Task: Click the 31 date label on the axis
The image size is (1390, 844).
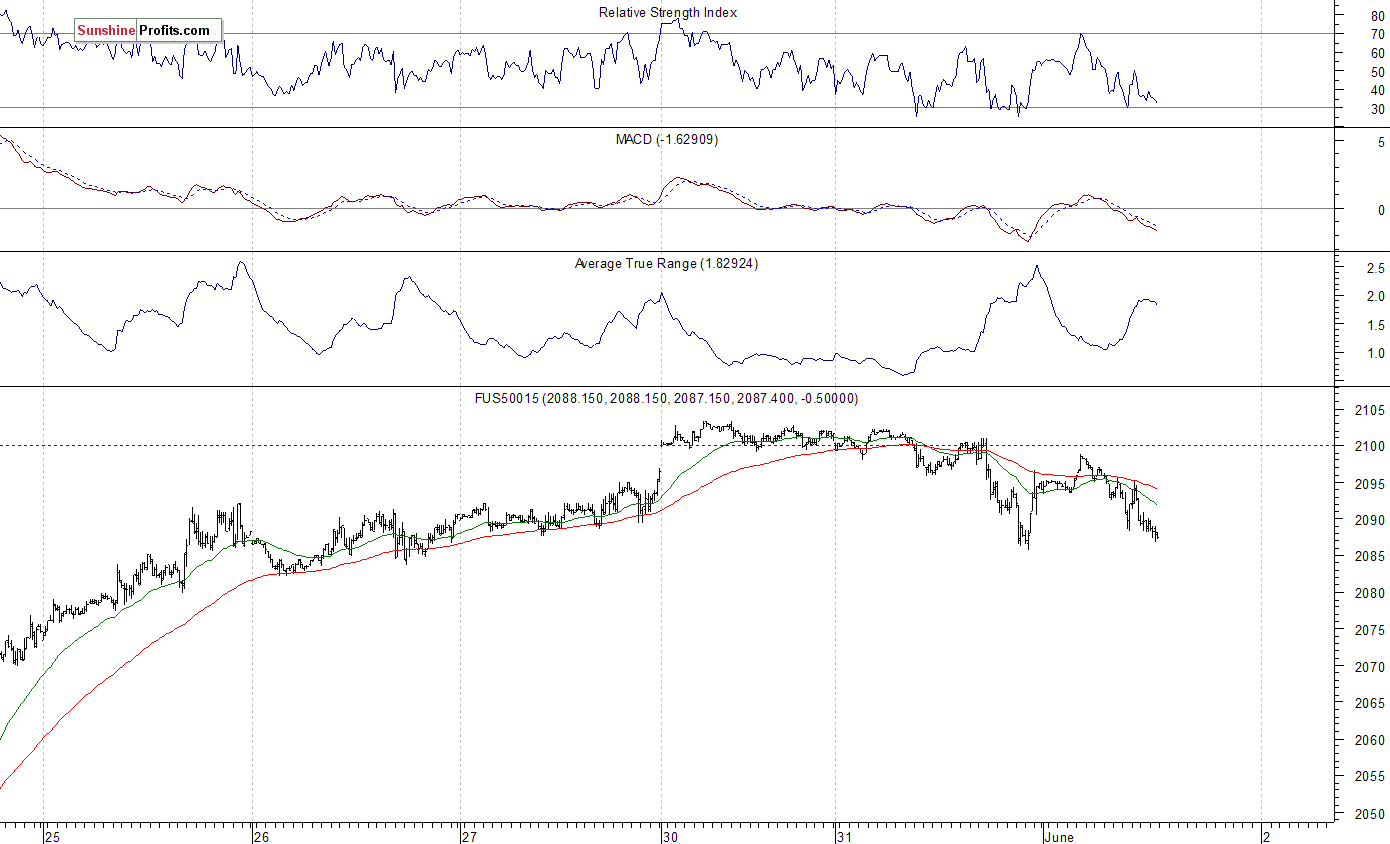Action: click(844, 837)
